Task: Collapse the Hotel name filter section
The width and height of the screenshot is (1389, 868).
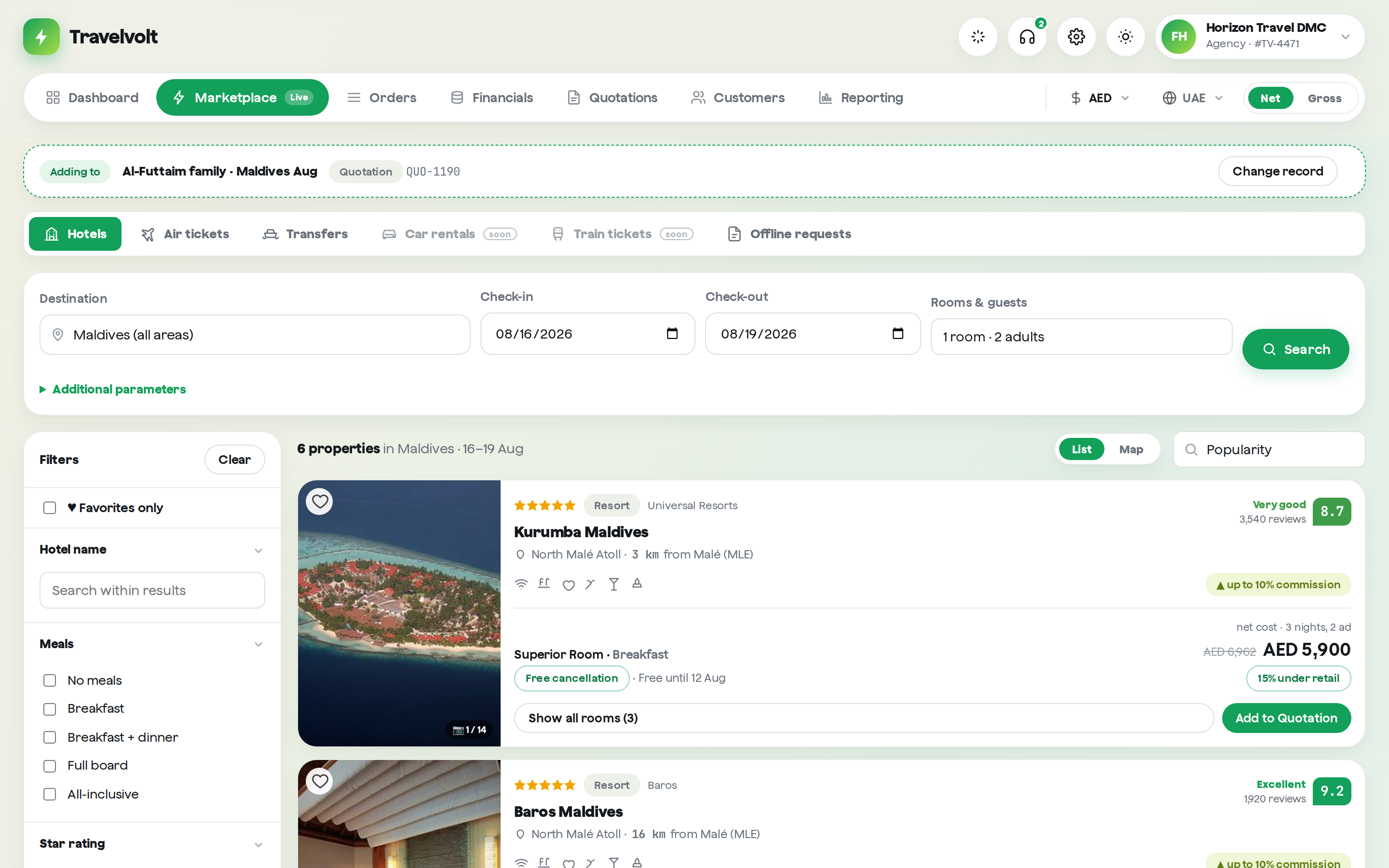Action: [151, 550]
